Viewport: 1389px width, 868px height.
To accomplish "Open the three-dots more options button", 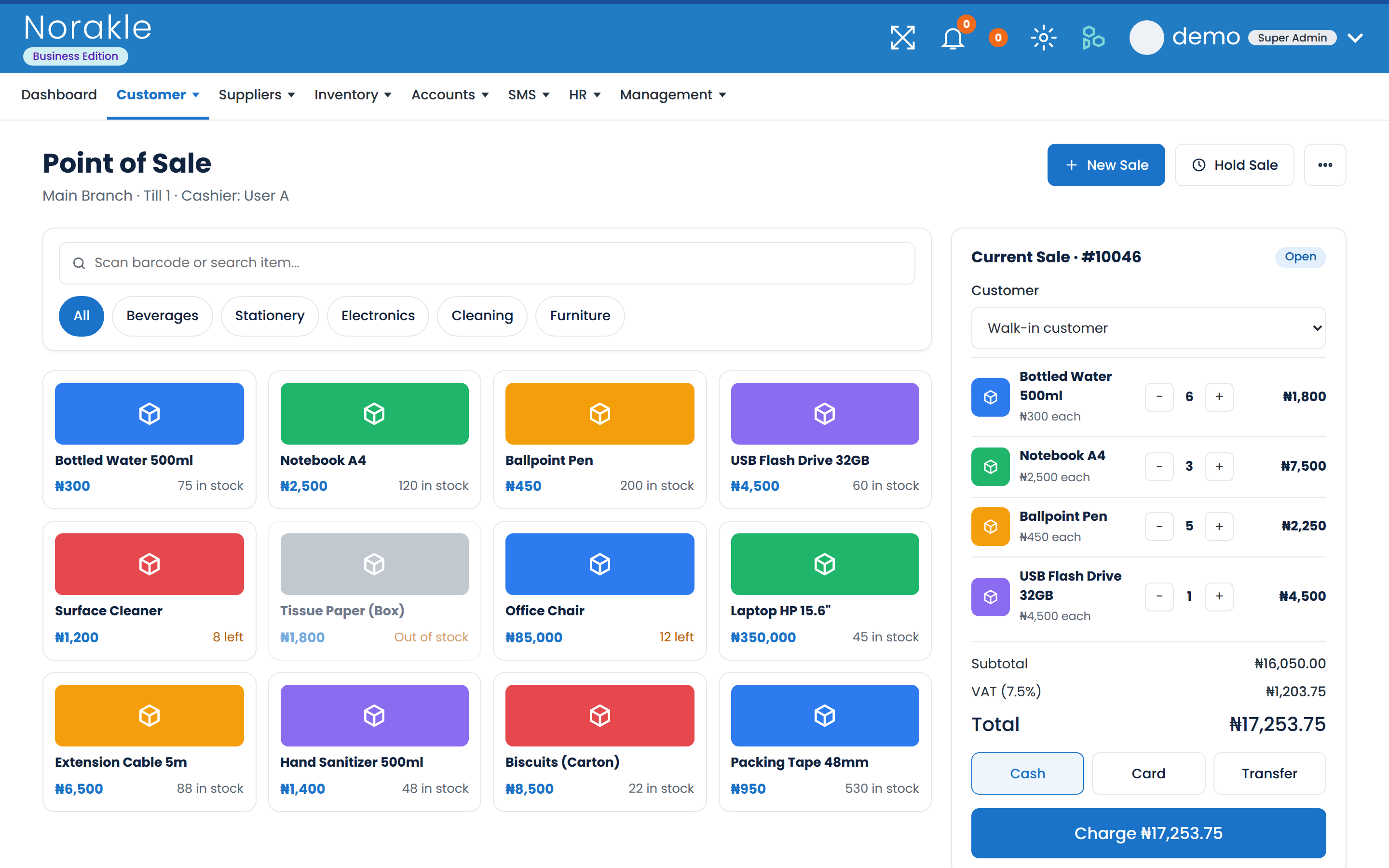I will [x=1325, y=165].
